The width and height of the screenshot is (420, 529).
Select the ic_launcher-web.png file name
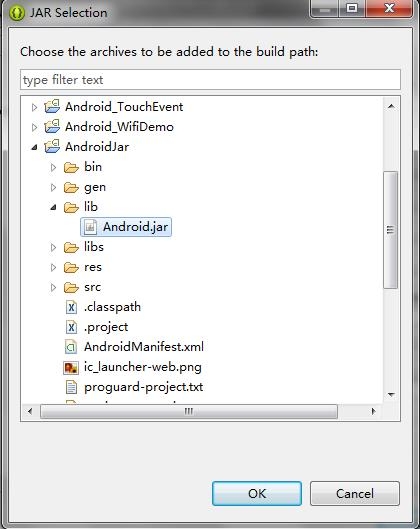tap(143, 367)
